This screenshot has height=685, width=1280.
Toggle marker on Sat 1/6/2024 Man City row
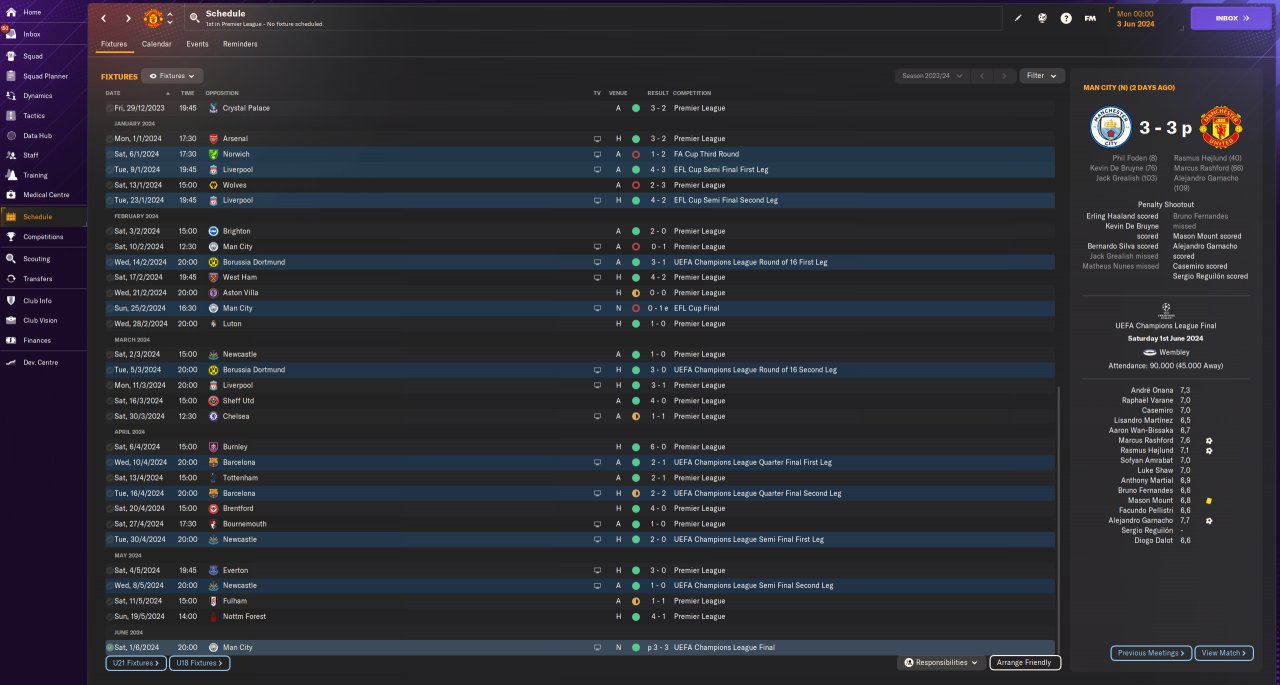coord(109,647)
